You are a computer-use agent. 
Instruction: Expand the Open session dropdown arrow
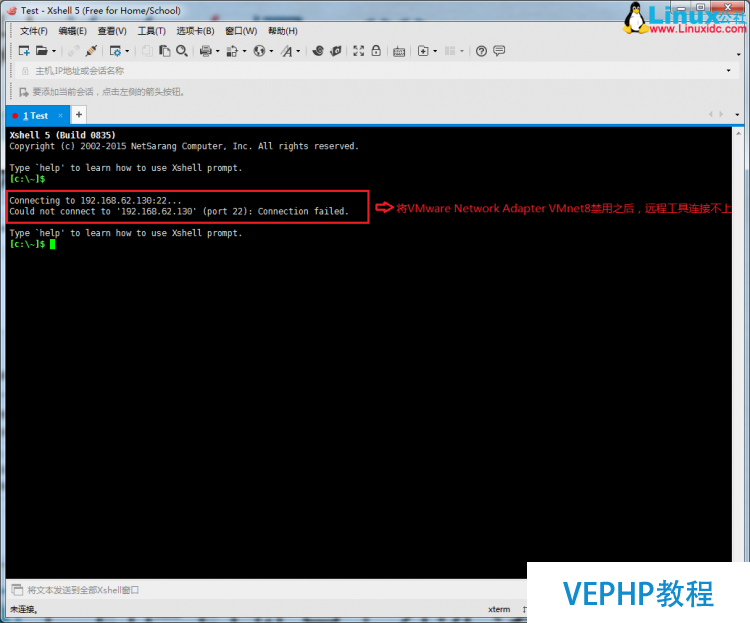[54, 51]
